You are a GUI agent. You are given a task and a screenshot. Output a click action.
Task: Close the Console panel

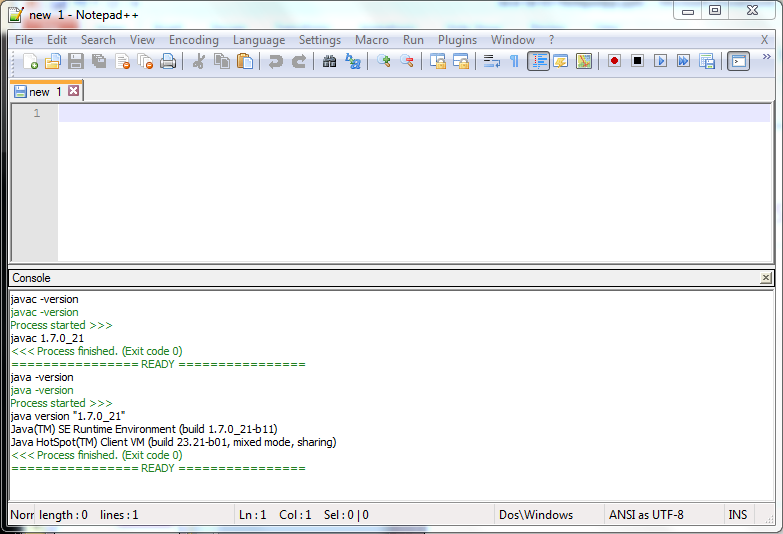(766, 278)
